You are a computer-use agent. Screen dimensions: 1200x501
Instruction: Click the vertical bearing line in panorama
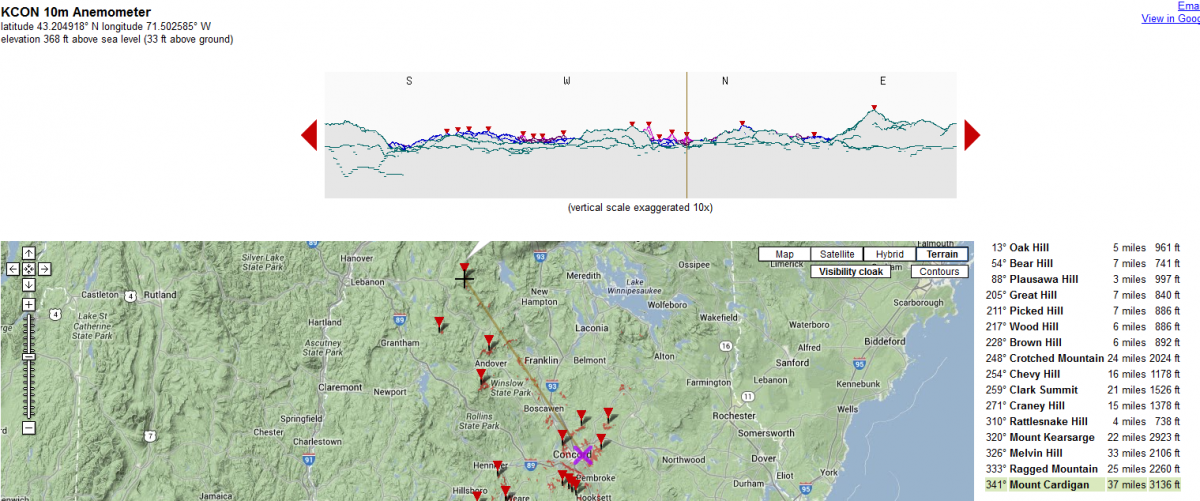pos(686,134)
